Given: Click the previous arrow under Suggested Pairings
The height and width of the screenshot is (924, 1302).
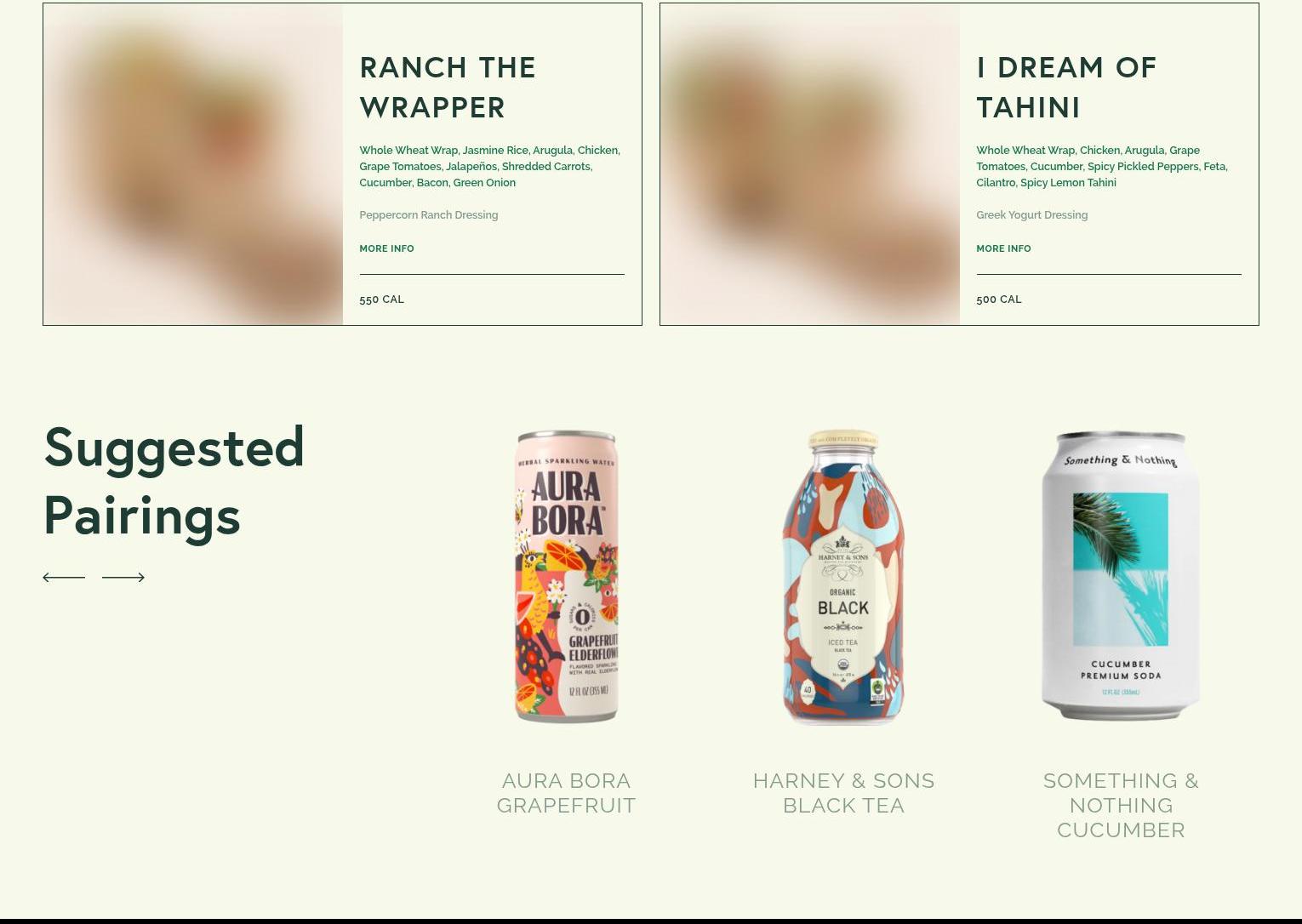Looking at the screenshot, I should (64, 577).
